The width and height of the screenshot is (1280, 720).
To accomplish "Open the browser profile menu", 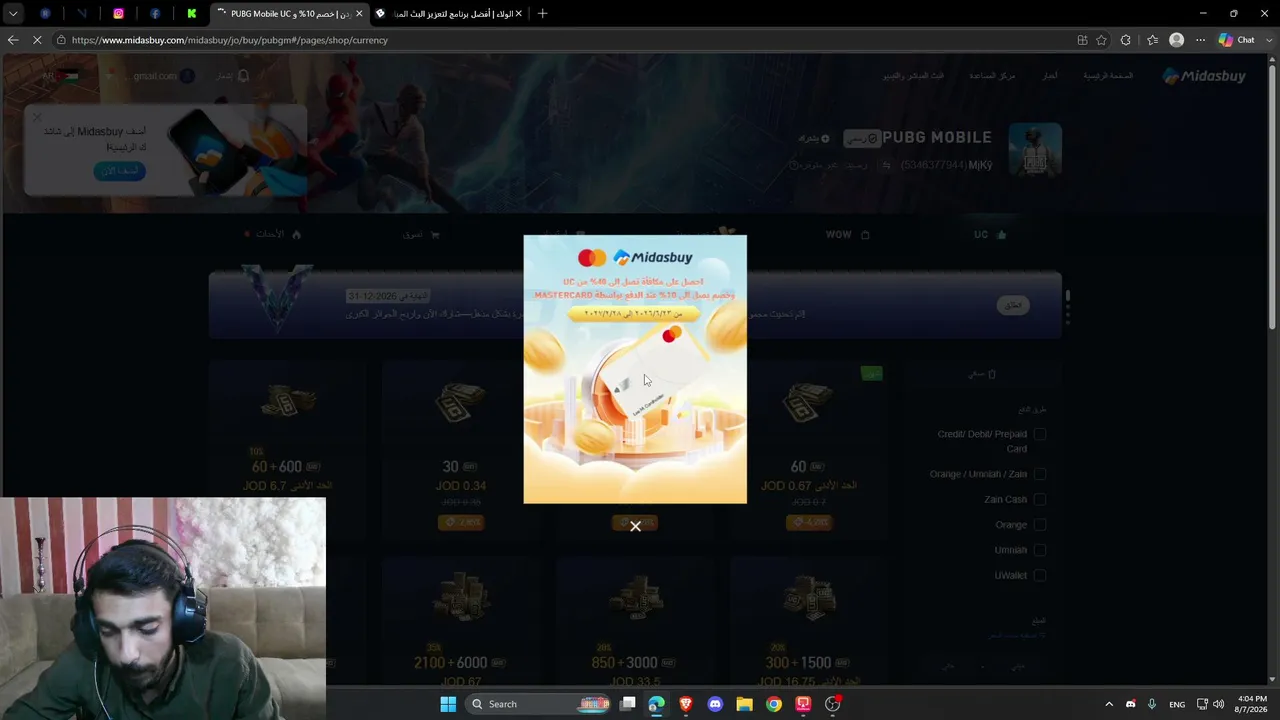I will (1177, 40).
